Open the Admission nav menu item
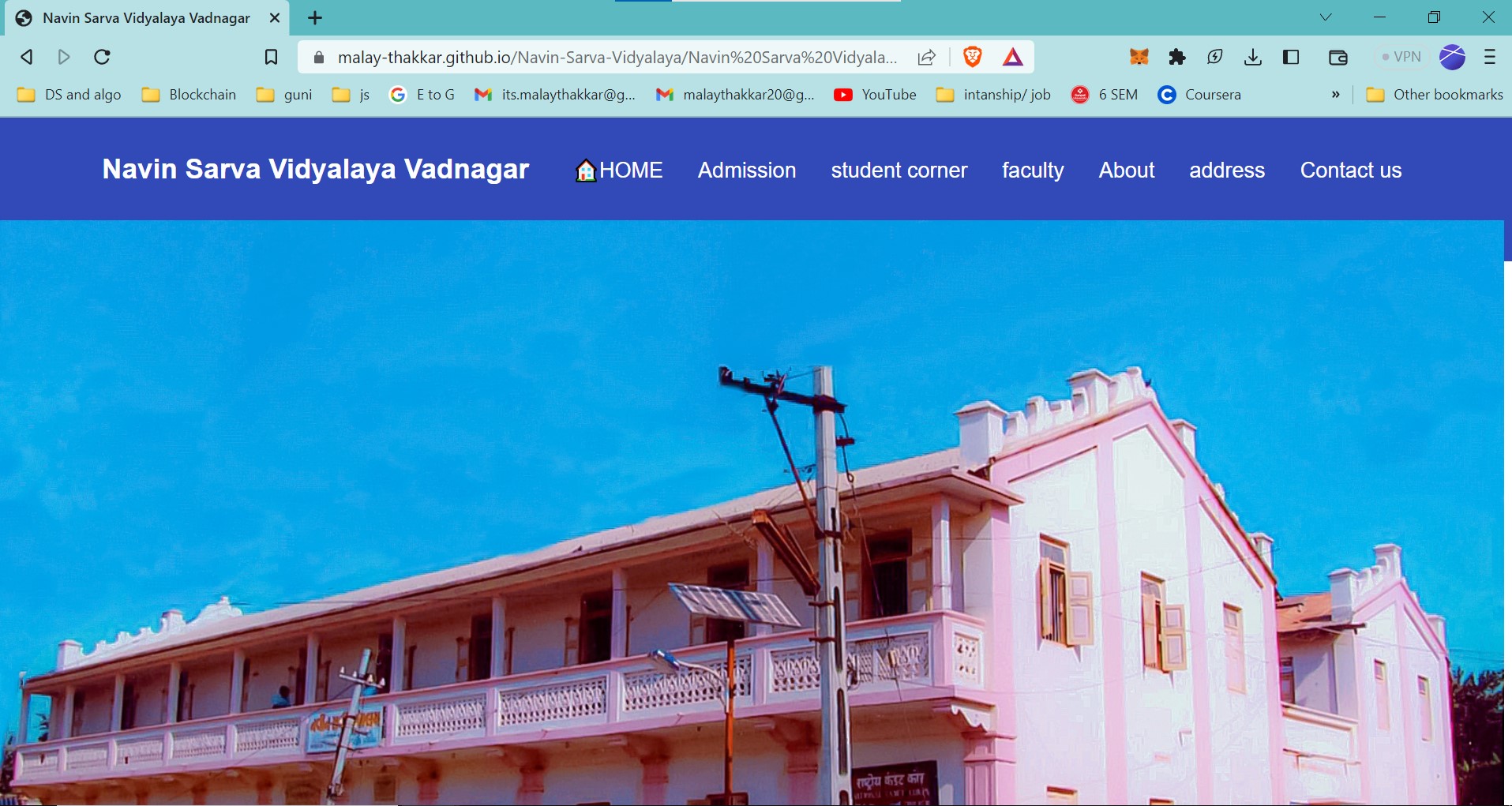 click(x=746, y=171)
